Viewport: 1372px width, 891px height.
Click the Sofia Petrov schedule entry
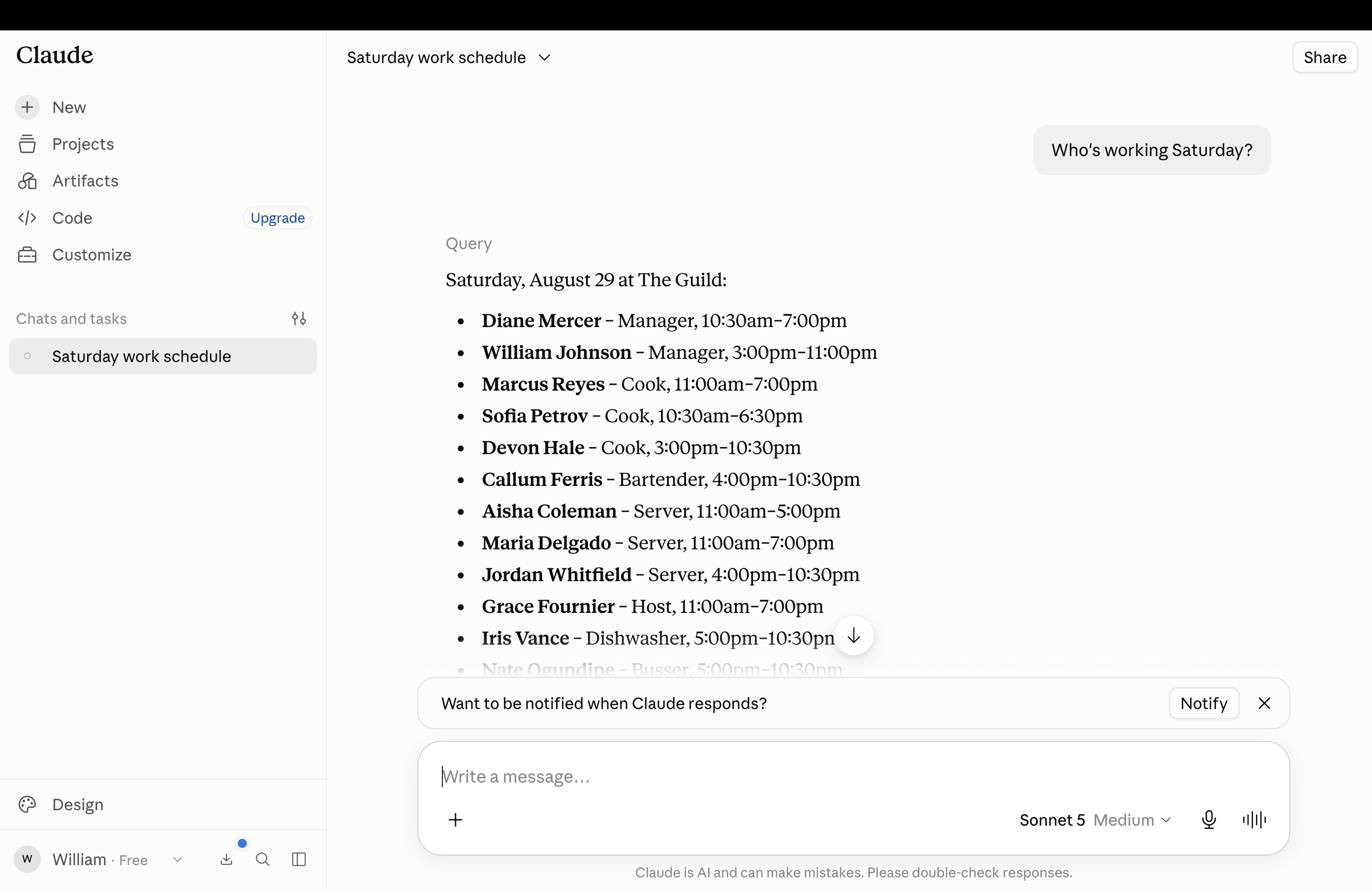(x=642, y=416)
